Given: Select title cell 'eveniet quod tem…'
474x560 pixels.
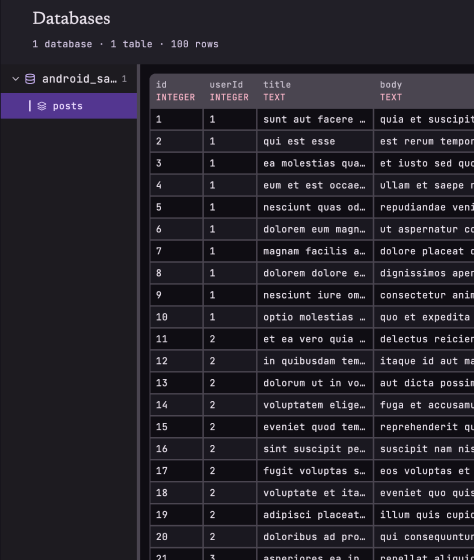Looking at the screenshot, I should point(315,427).
